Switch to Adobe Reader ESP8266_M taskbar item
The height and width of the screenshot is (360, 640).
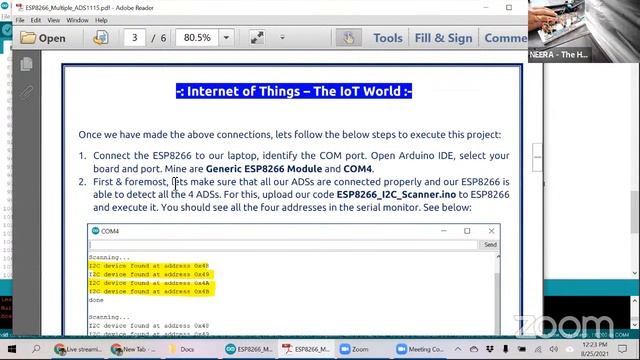tap(306, 349)
